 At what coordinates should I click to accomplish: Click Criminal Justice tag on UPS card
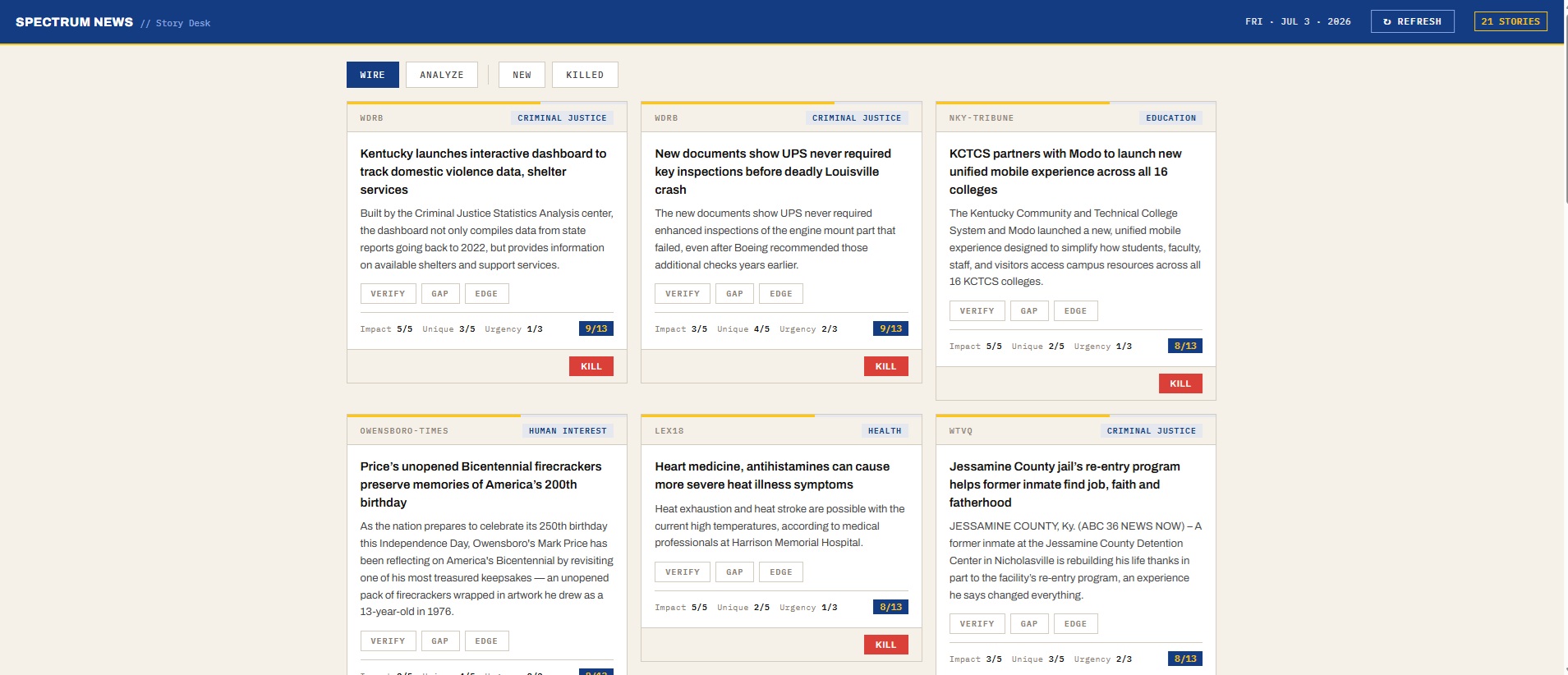point(857,118)
